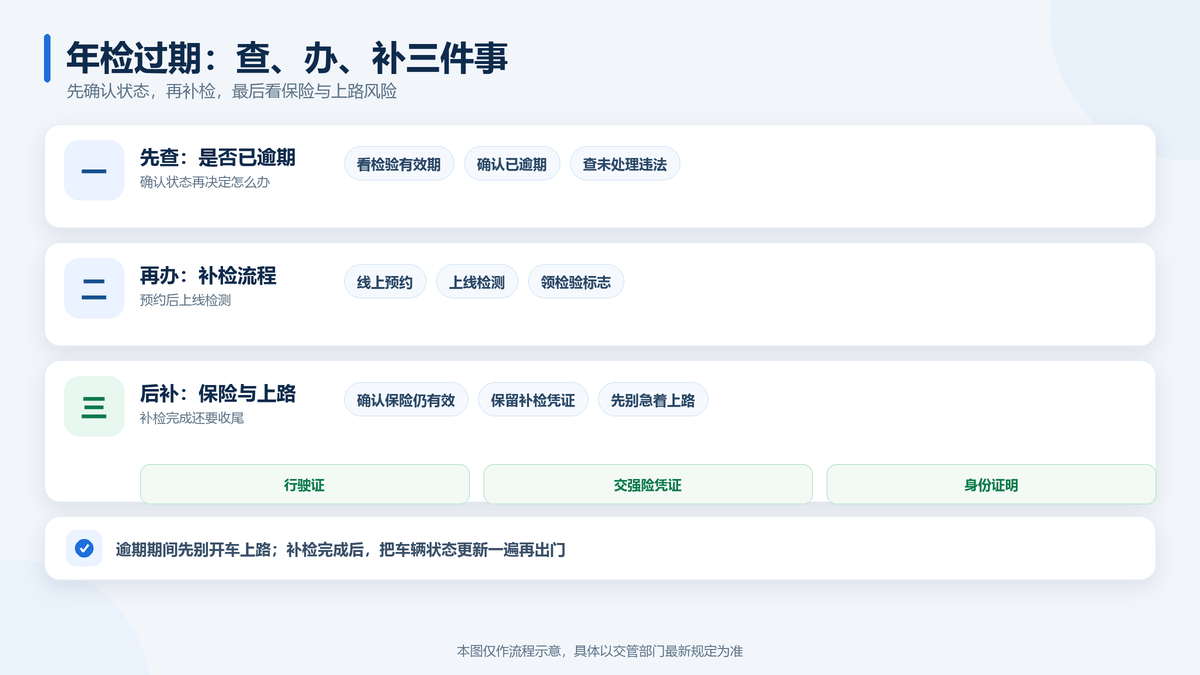Click the blue checkmark icon in the tip bar
This screenshot has width=1200, height=675.
(84, 548)
